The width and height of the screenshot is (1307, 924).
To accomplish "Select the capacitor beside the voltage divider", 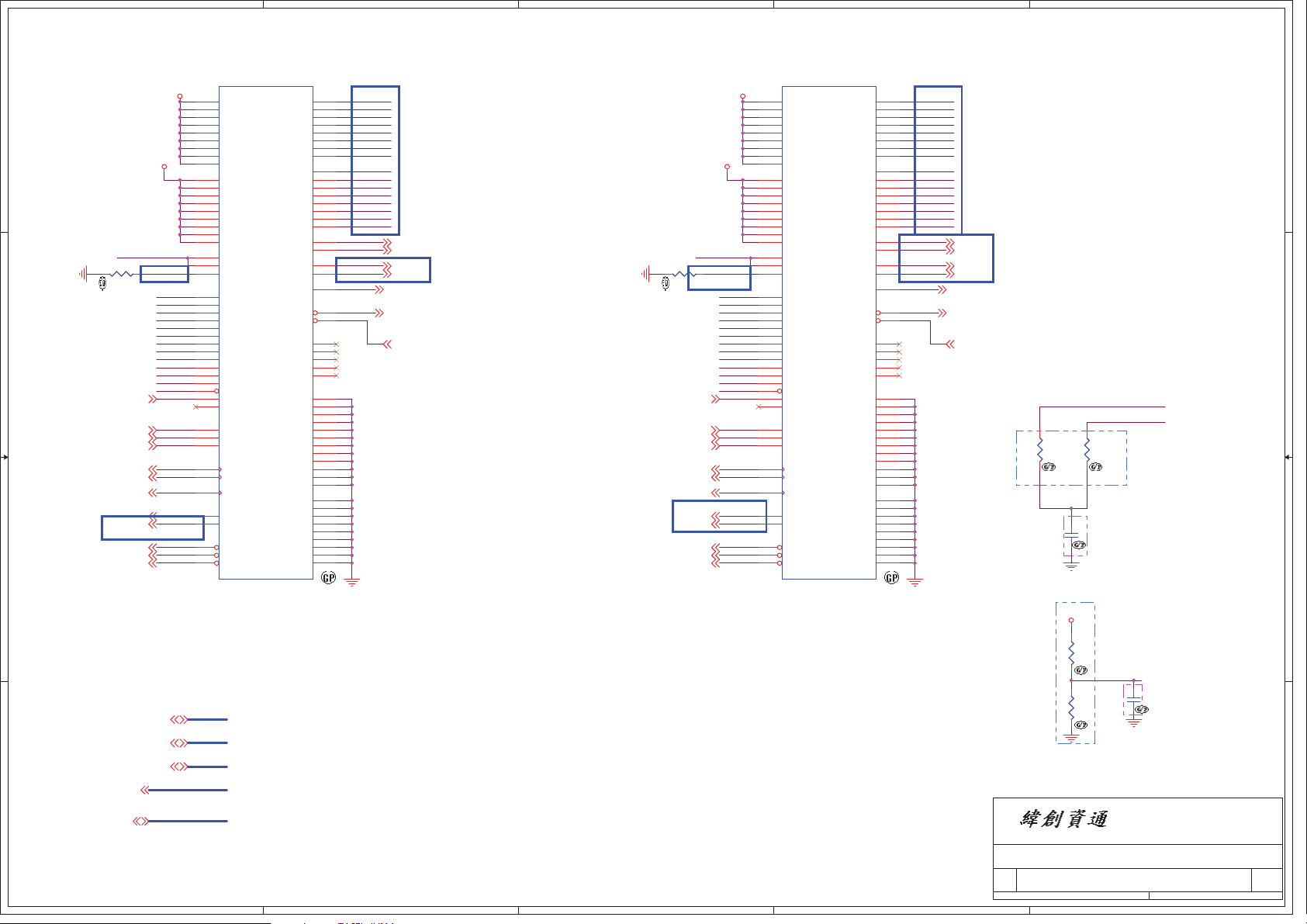I will click(1133, 700).
